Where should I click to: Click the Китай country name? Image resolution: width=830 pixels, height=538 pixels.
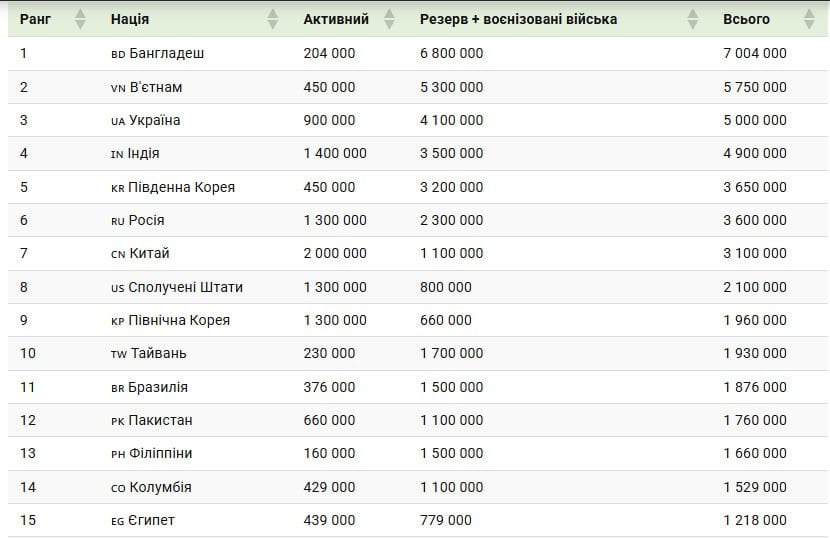tap(149, 254)
